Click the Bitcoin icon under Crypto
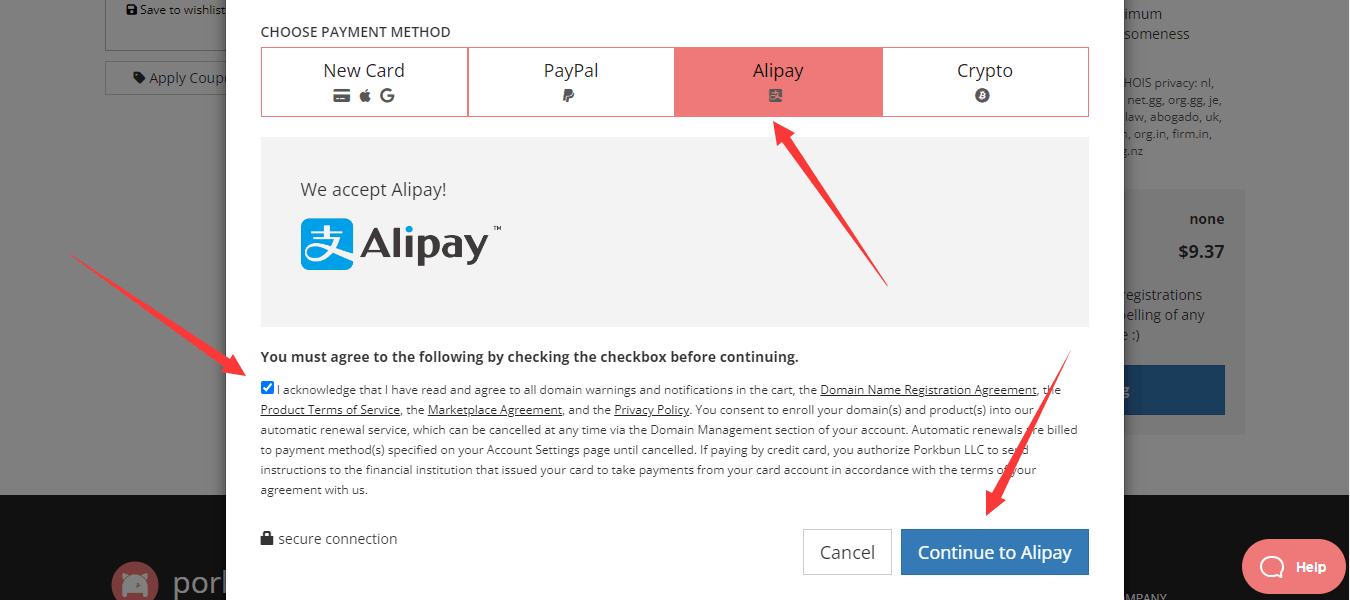Screen dimensions: 1350x600 click(982, 96)
